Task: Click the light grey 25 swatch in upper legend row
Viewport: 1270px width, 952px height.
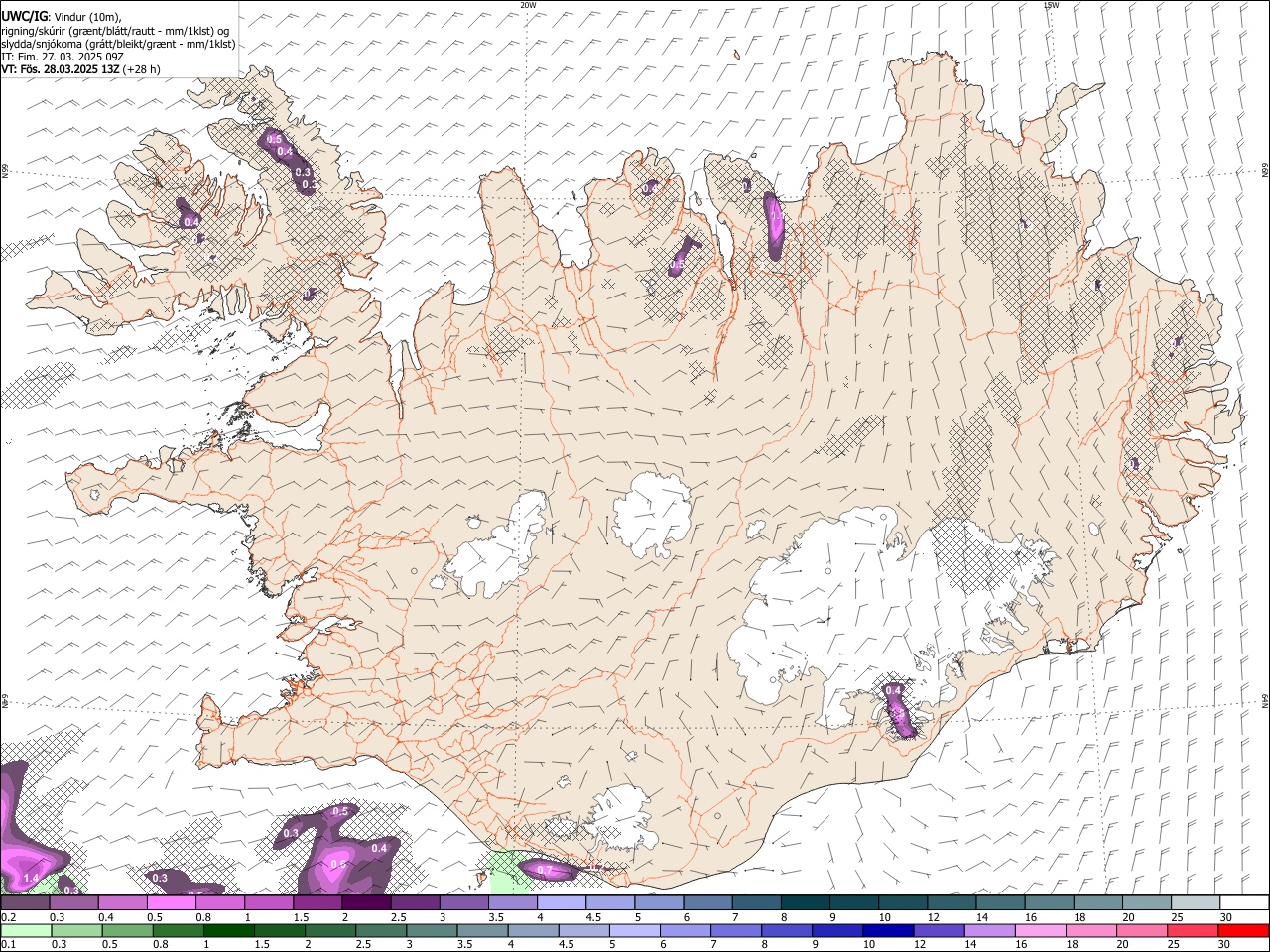Action: [1195, 902]
